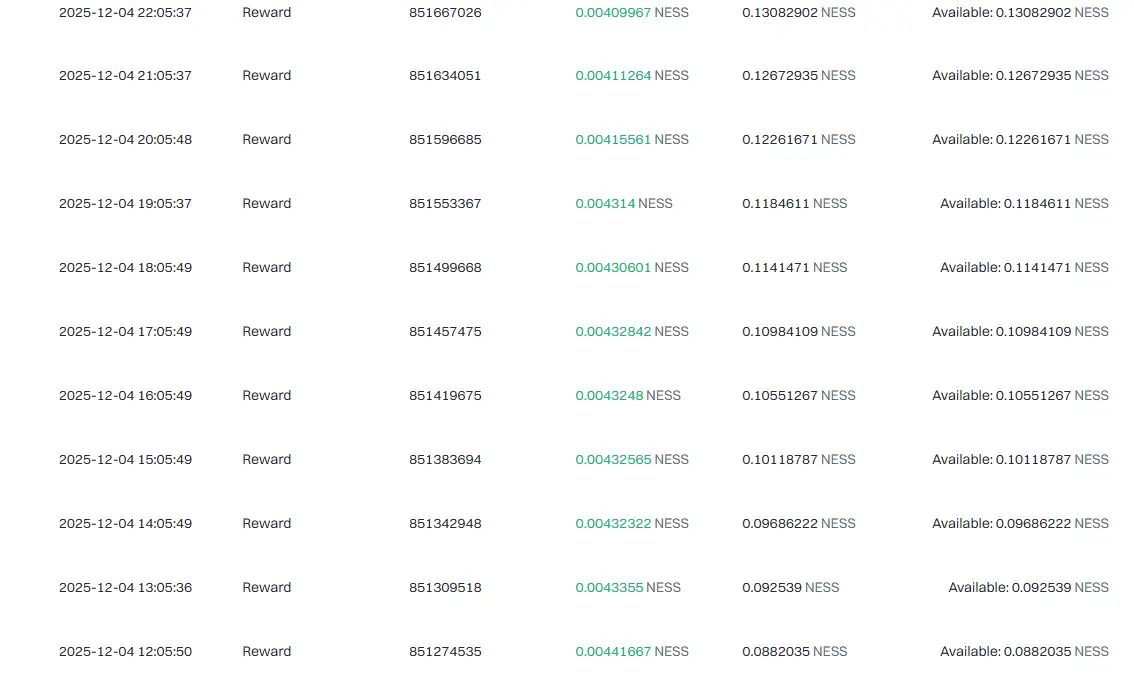Image resolution: width=1134 pixels, height=687 pixels.
Task: Click the 2025-12-04 22:05:37 timestamp
Action: 125,12
